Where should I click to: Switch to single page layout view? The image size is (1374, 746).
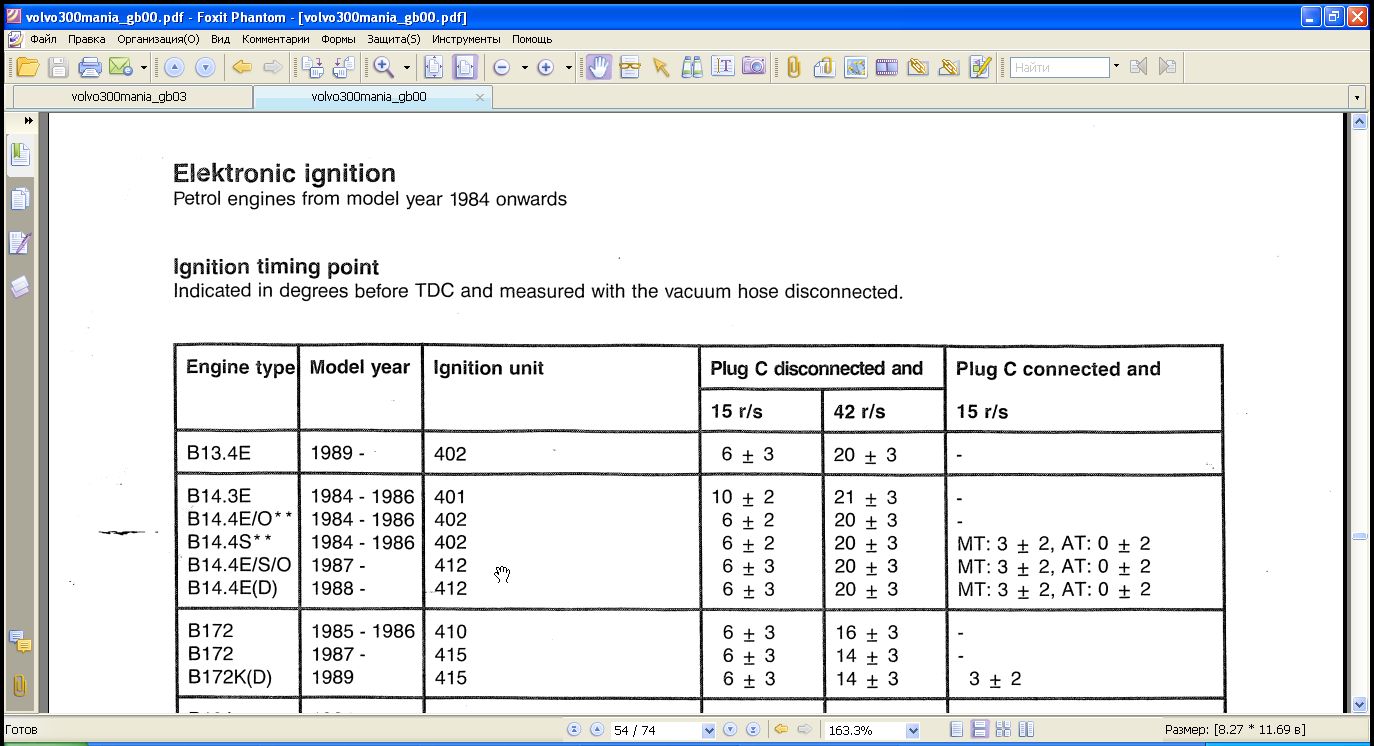tap(957, 730)
